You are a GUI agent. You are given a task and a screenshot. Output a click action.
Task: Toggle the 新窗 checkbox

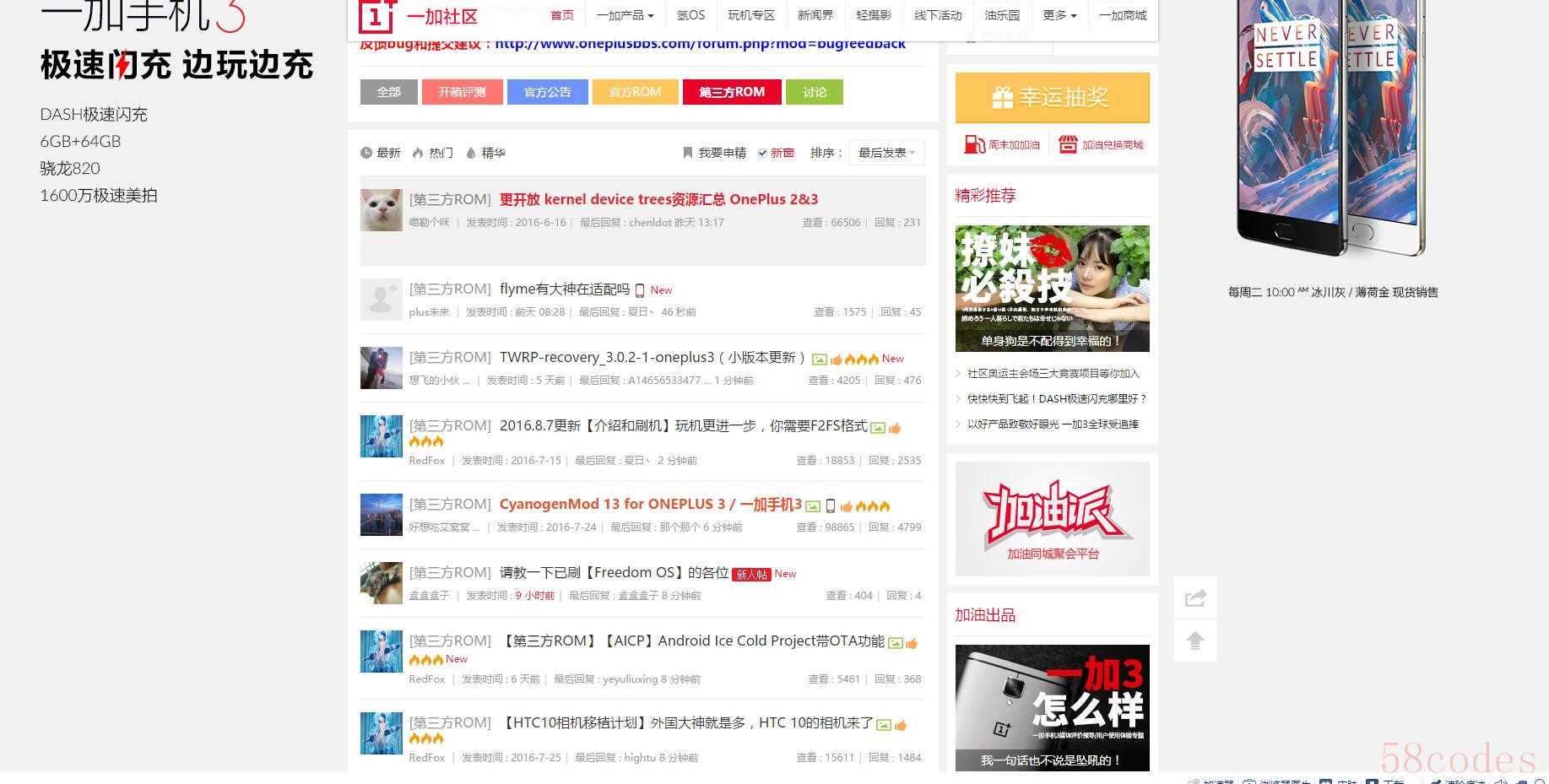click(762, 153)
